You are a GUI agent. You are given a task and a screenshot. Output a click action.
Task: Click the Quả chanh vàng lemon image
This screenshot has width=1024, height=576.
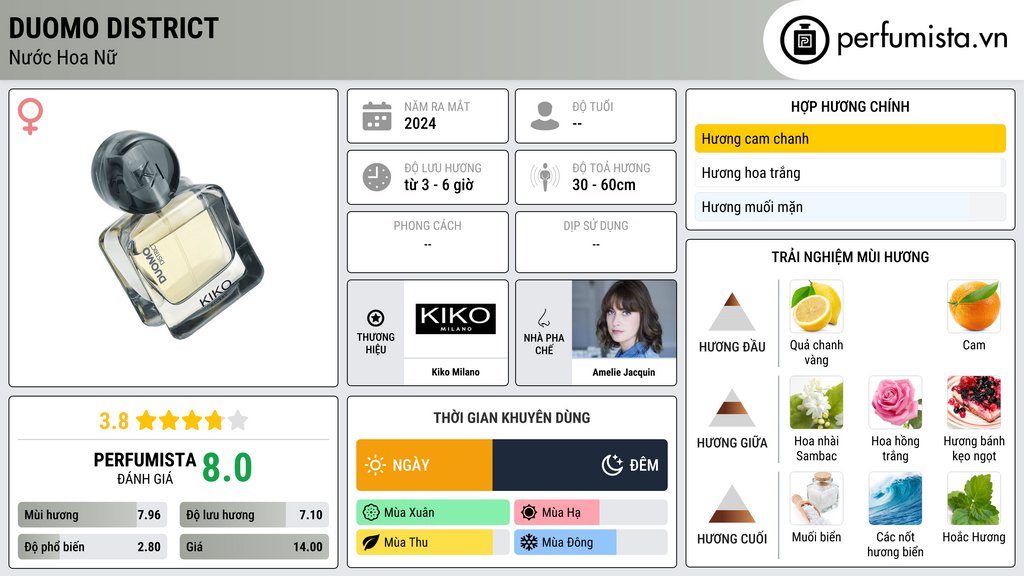816,307
